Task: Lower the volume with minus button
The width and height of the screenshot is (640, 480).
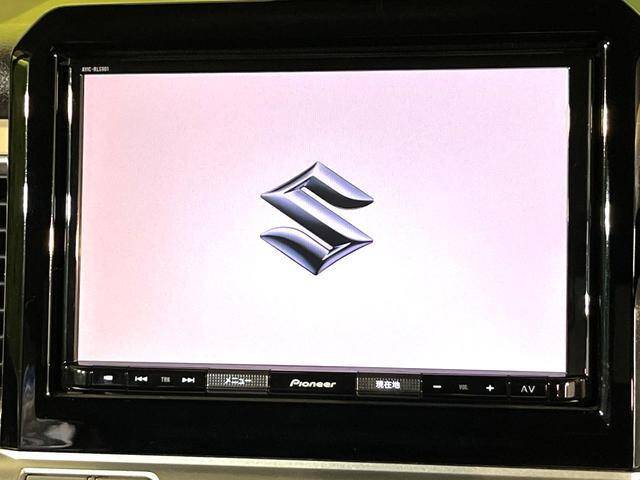Action: (x=437, y=387)
